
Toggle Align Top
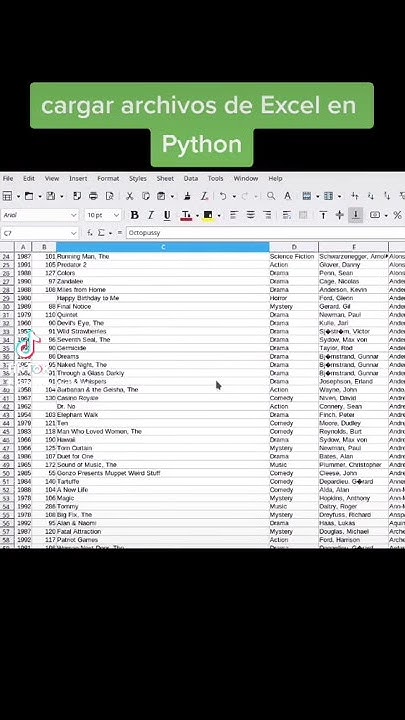click(x=323, y=215)
